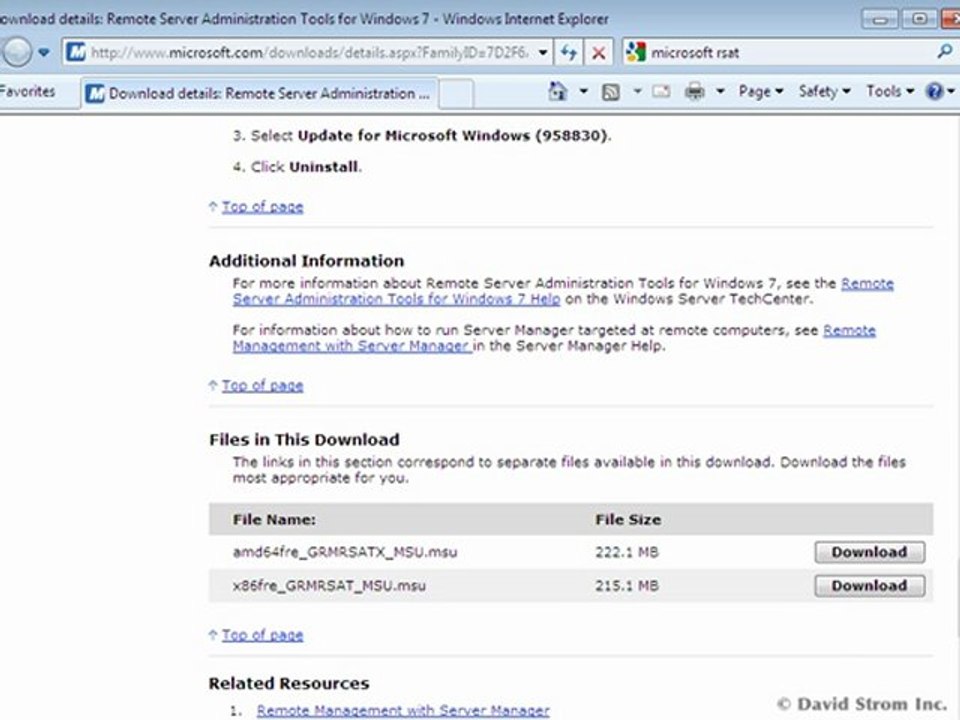The image size is (960, 720).
Task: Click the Home page icon
Action: click(557, 92)
